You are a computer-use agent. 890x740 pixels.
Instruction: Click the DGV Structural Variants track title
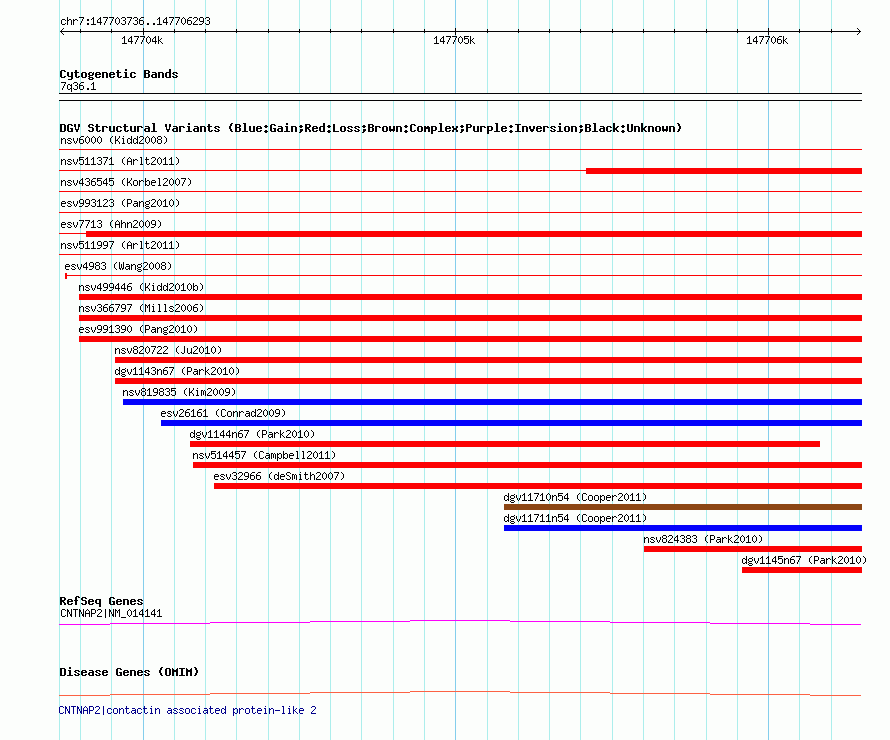pos(370,128)
